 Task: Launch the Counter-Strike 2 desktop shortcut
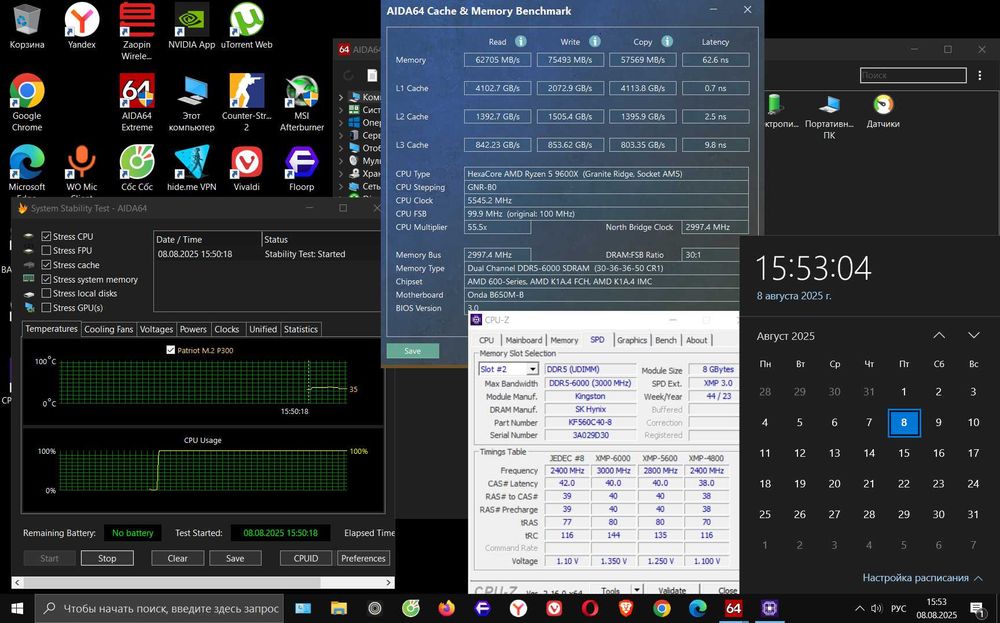point(246,103)
